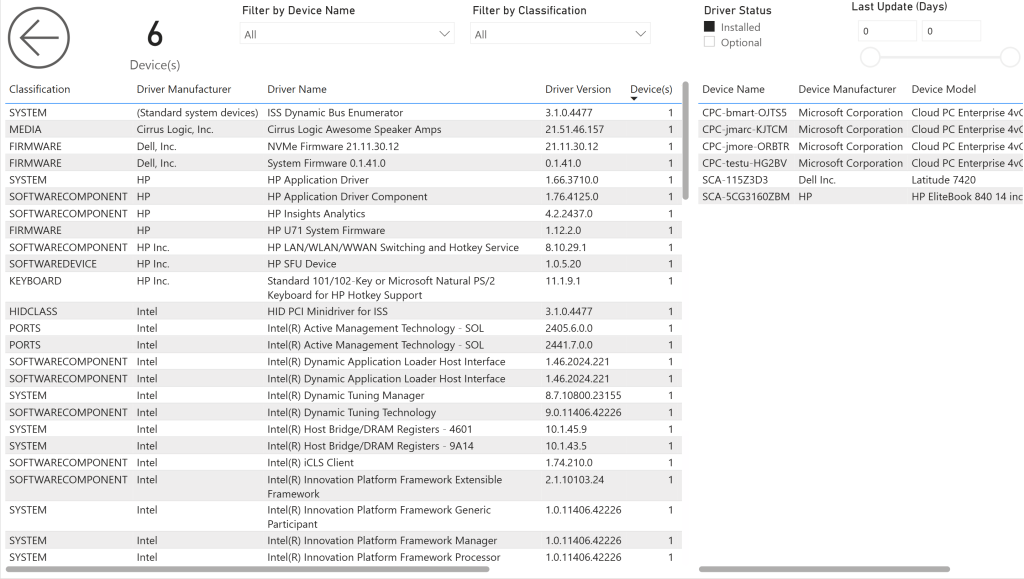Open the Filter by Device Name dropdown
Viewport: 1024px width, 579px height.
(347, 34)
